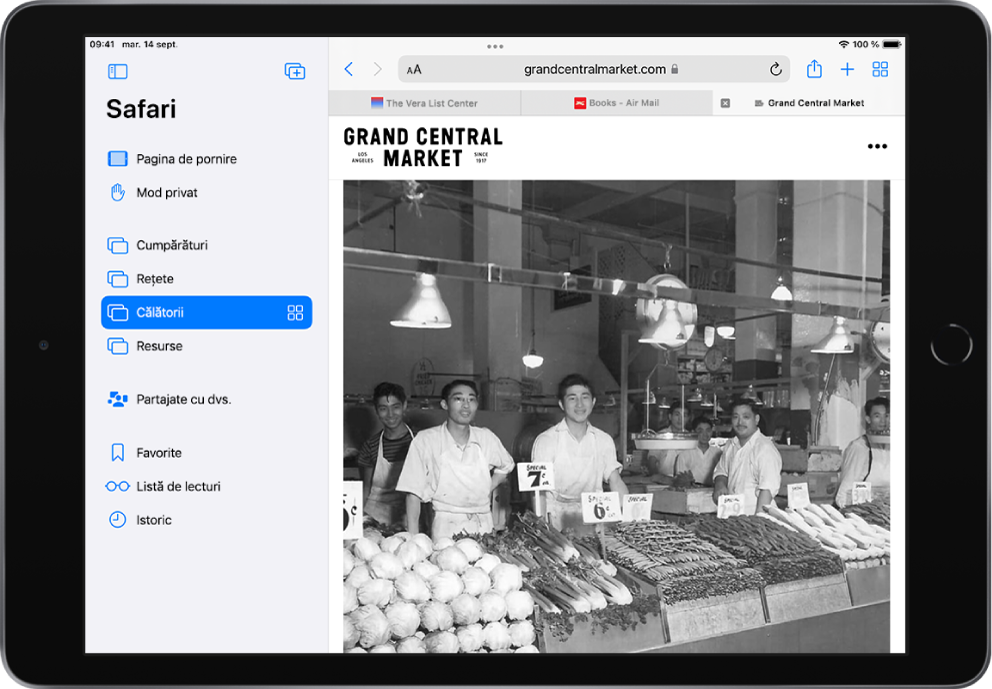Switch to The Vera List Center tab
Image resolution: width=992 pixels, height=689 pixels.
pyautogui.click(x=425, y=103)
